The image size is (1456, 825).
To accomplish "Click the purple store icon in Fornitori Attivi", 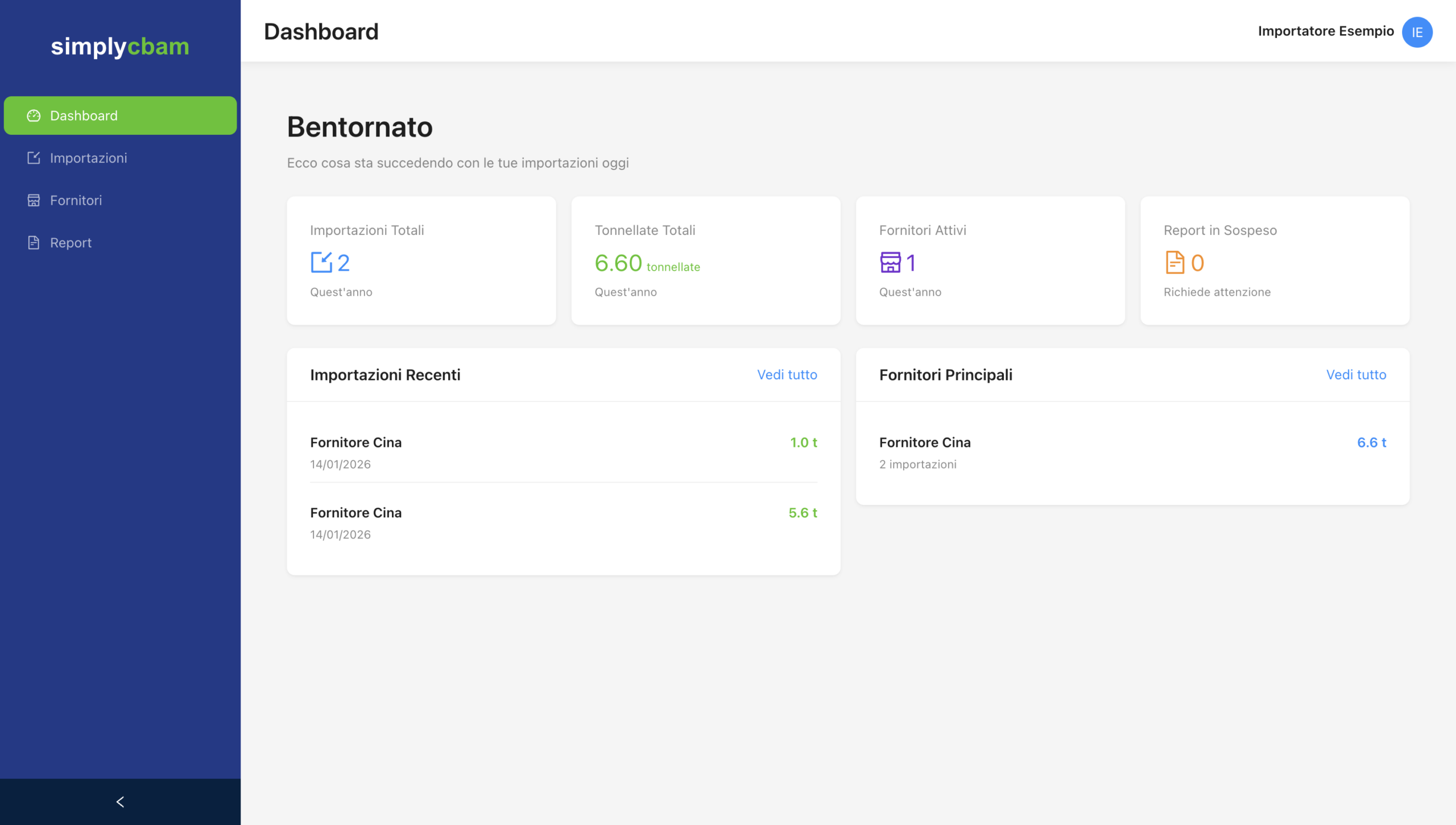I will pos(890,263).
